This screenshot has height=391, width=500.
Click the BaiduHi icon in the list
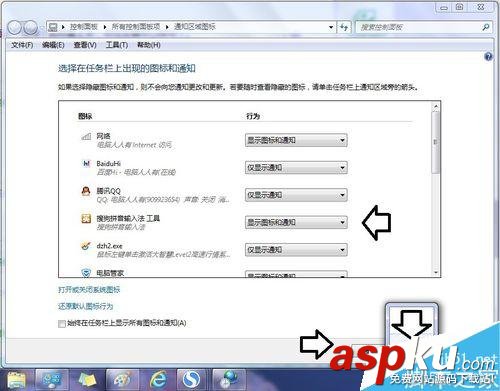(86, 163)
